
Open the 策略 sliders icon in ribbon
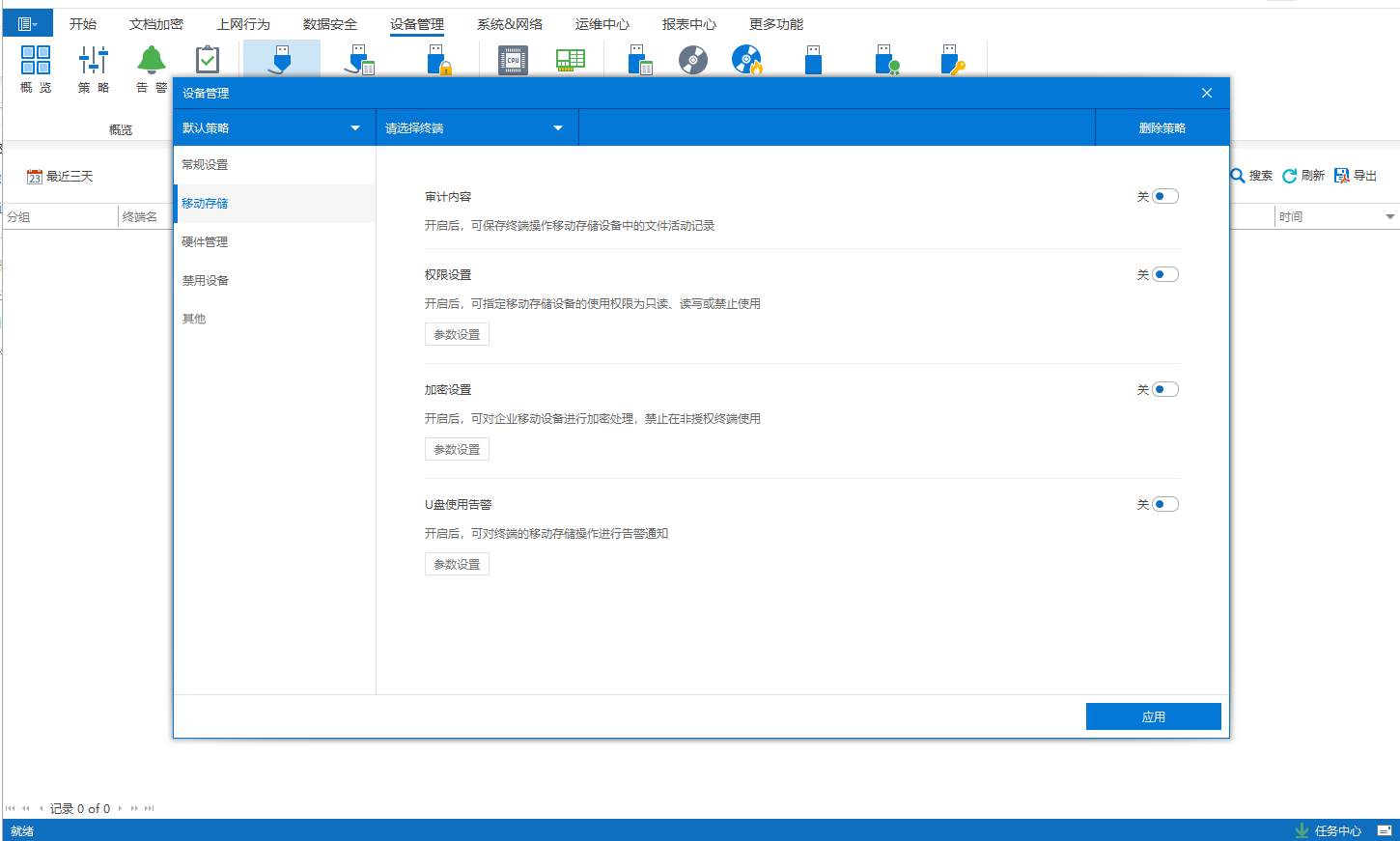click(x=94, y=61)
